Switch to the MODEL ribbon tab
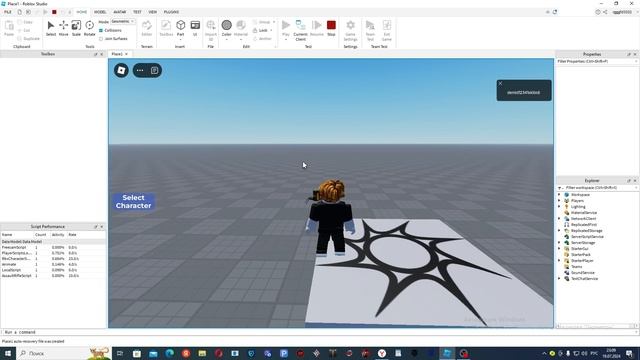The width and height of the screenshot is (640, 360). coord(100,12)
